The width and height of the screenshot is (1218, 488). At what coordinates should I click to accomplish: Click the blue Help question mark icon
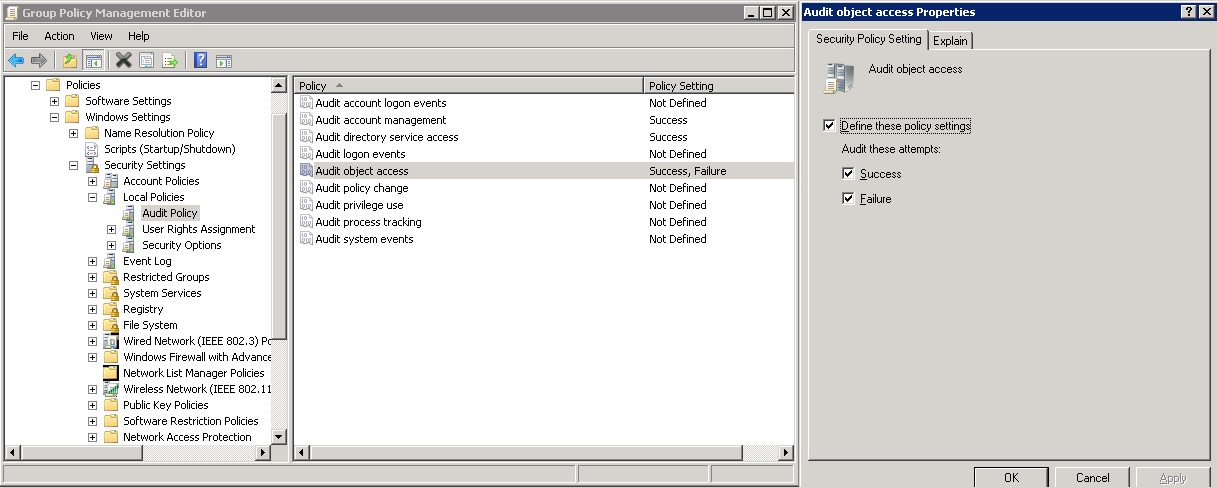pos(200,61)
